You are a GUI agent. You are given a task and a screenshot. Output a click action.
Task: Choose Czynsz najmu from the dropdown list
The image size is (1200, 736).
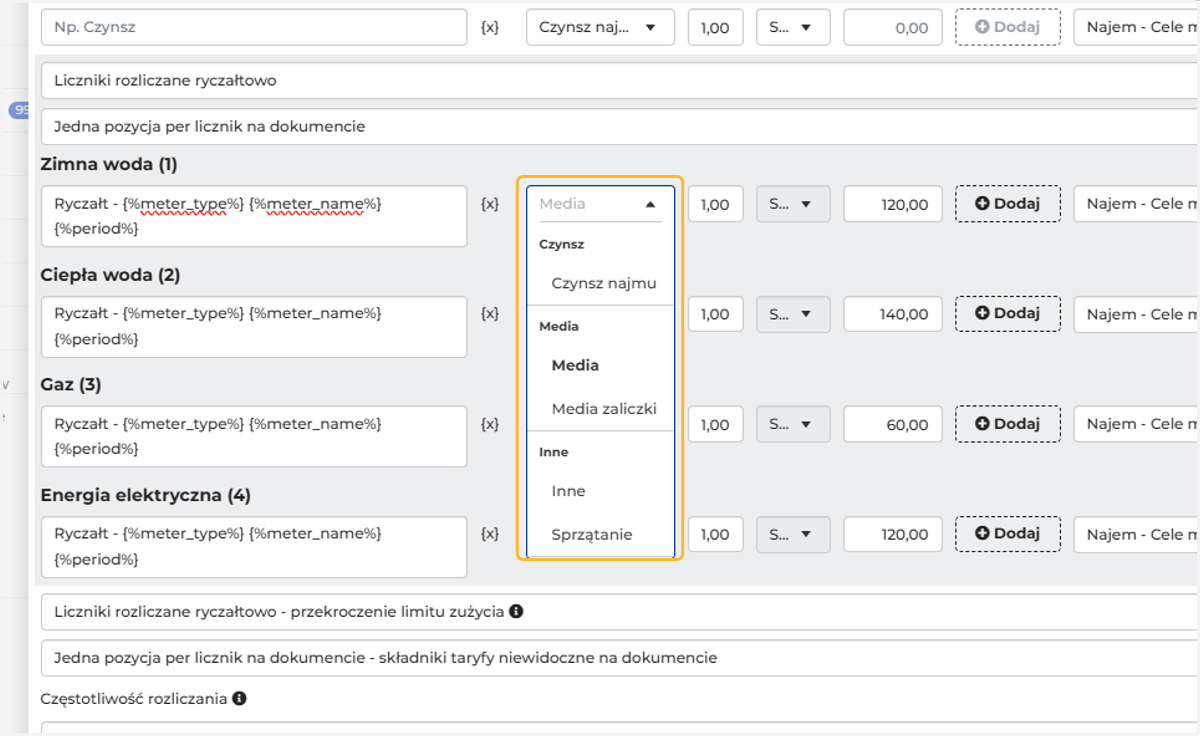tap(603, 283)
